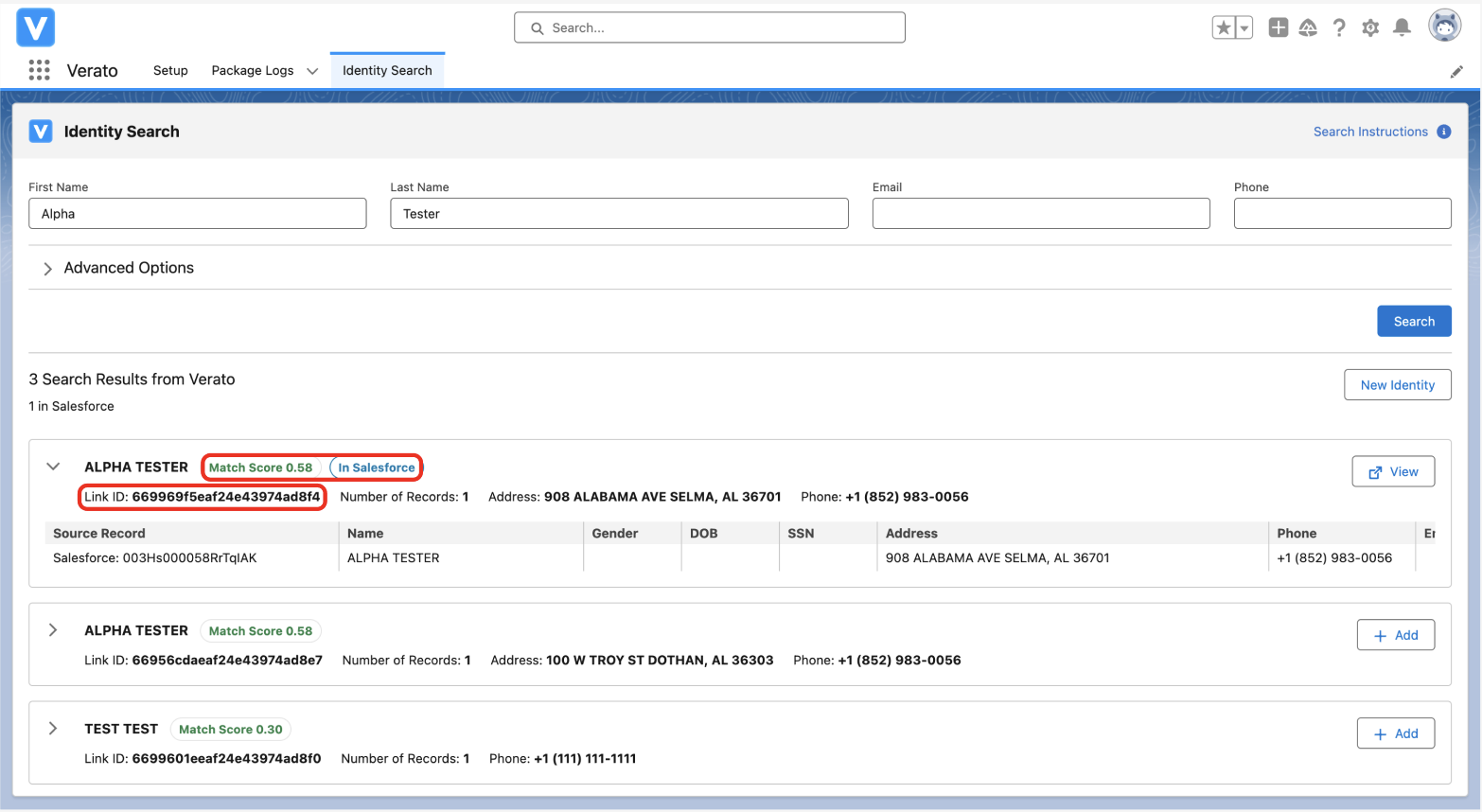Screen dimensions: 1482x812
Task: Click the Favorites star icon
Action: point(1224,27)
